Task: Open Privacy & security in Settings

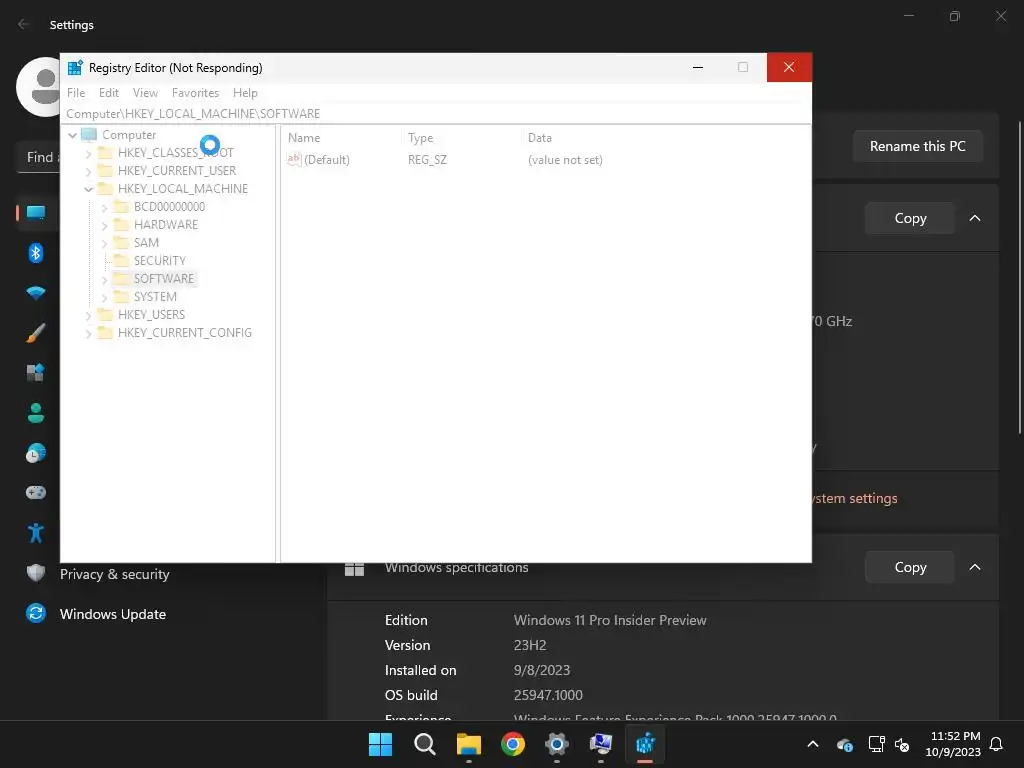Action: click(115, 574)
